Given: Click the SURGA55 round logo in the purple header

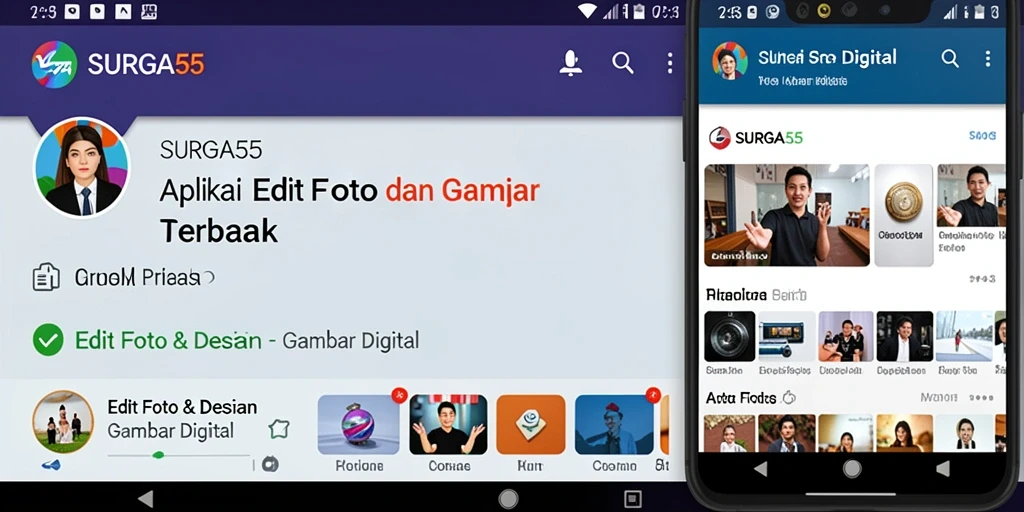Looking at the screenshot, I should 54,64.
